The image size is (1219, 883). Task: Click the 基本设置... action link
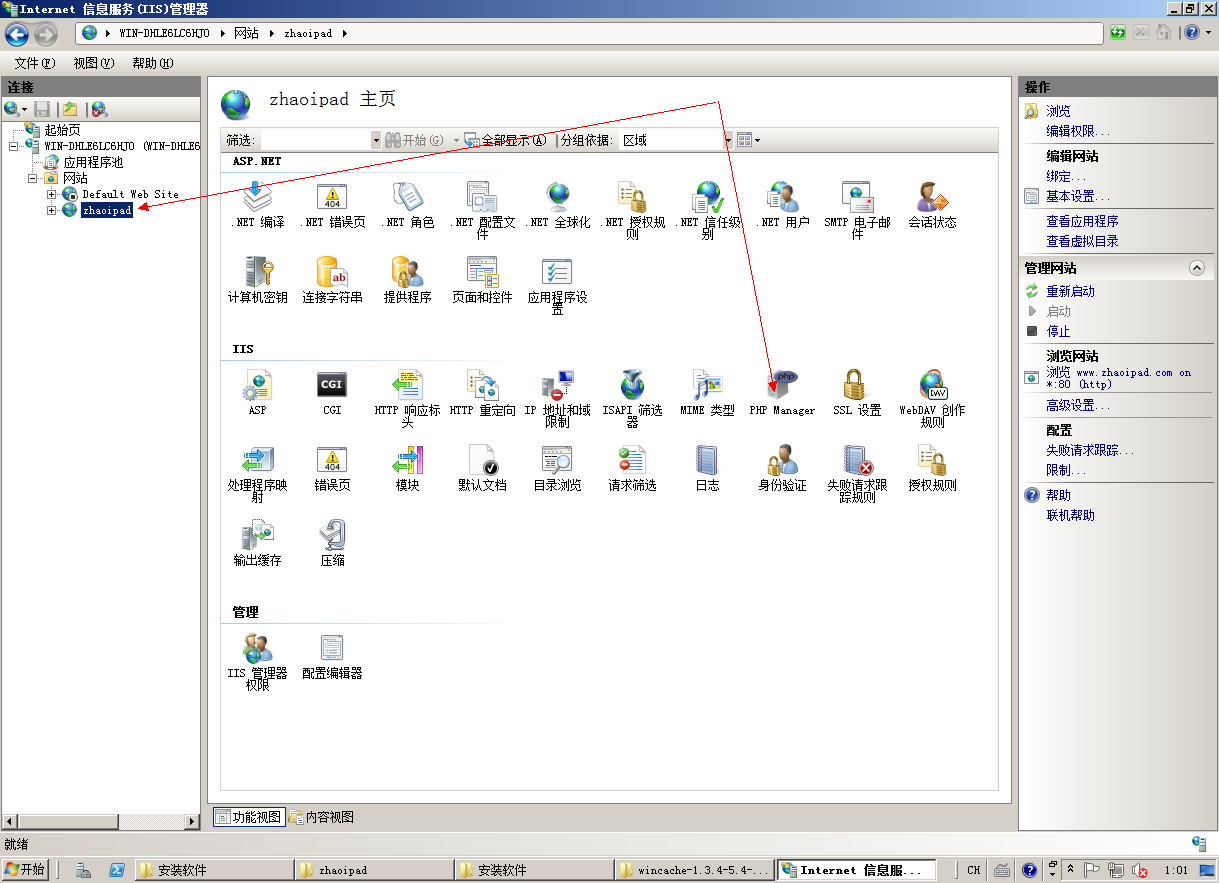tap(1077, 196)
